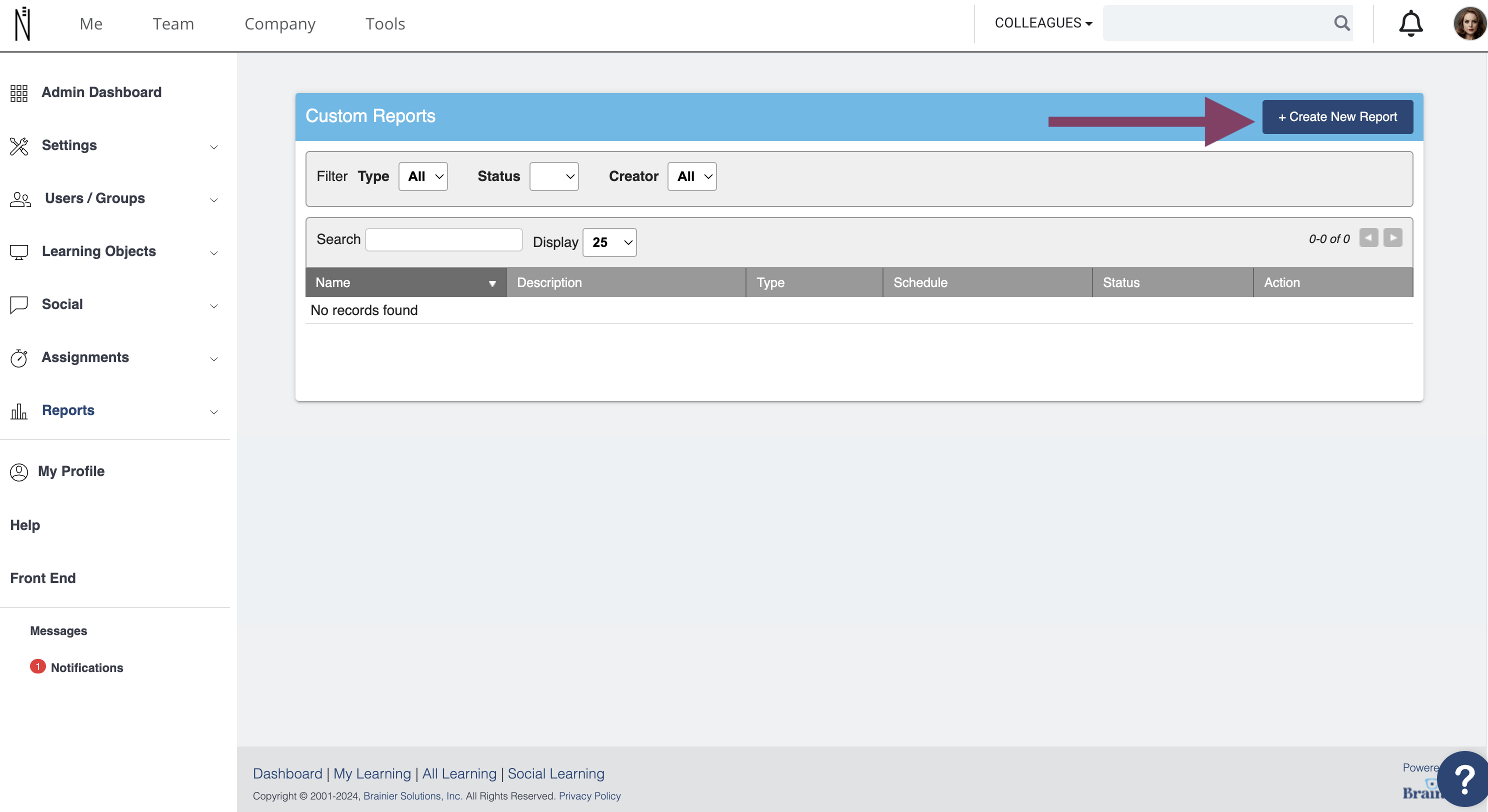Expand the Learning Objects chevron
1488x812 pixels.
(x=213, y=253)
